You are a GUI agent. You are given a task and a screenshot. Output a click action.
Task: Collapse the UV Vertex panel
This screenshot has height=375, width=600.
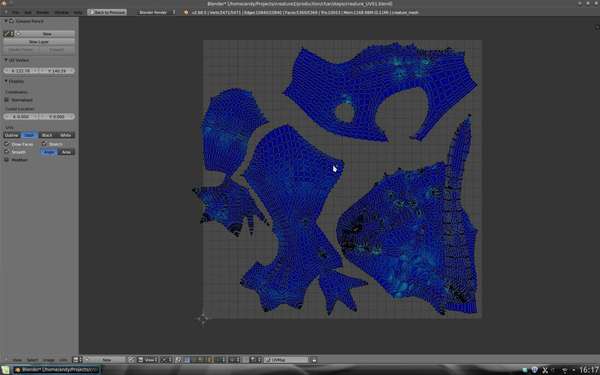(x=6, y=60)
